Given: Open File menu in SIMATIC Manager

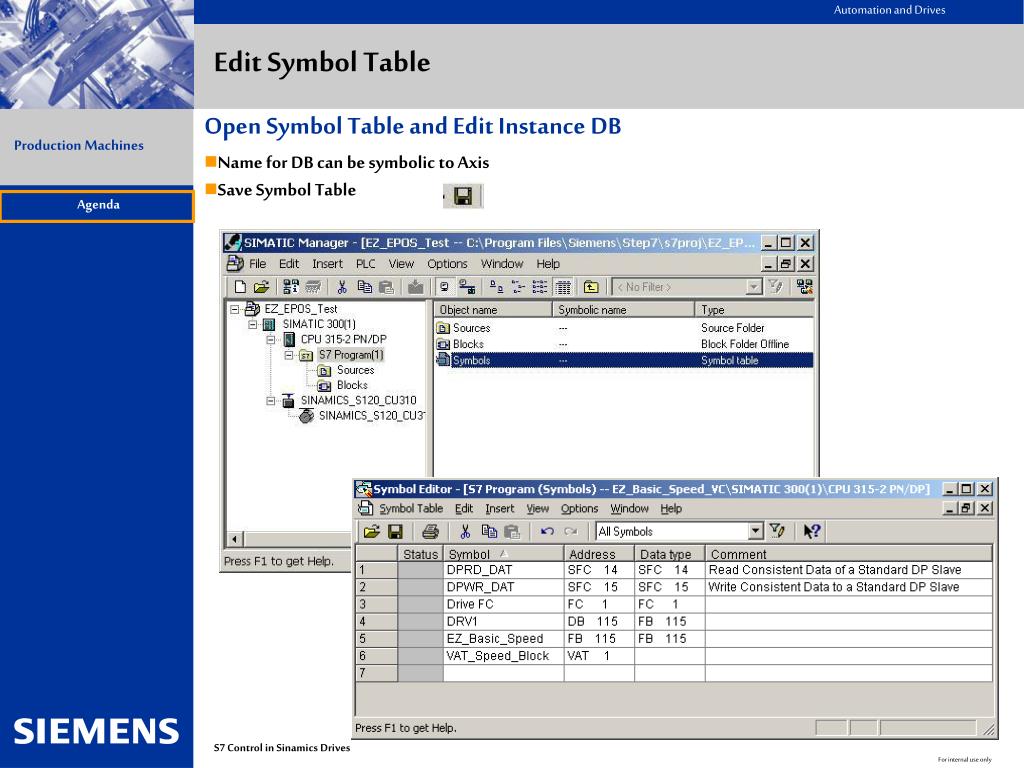Looking at the screenshot, I should click(257, 264).
